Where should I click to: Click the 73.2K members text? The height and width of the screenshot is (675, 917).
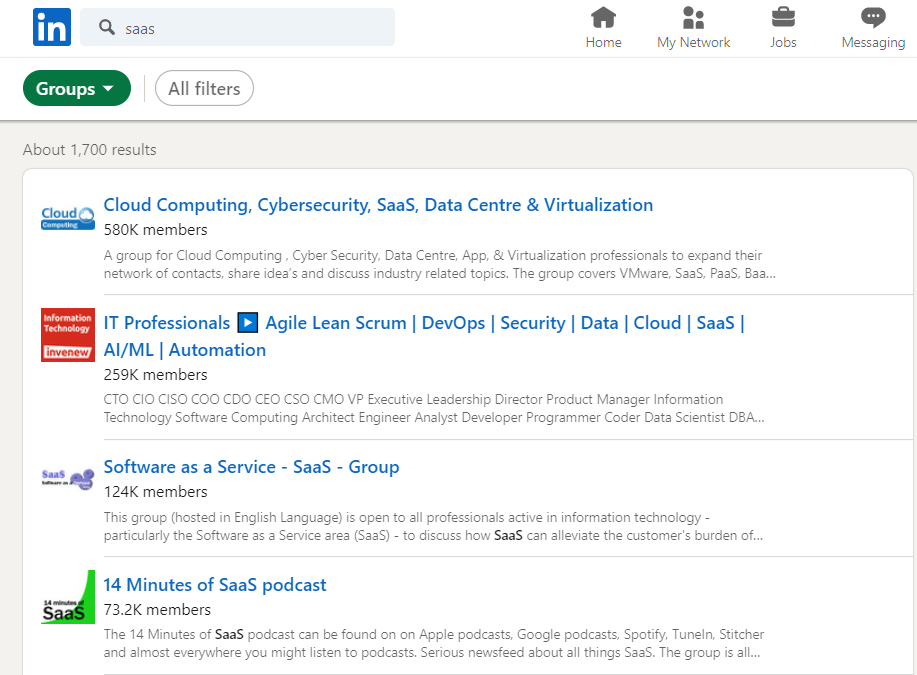(x=157, y=610)
